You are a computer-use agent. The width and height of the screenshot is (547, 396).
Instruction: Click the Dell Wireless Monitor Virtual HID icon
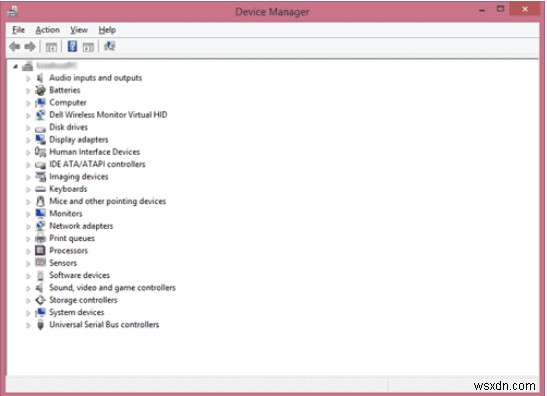point(40,115)
